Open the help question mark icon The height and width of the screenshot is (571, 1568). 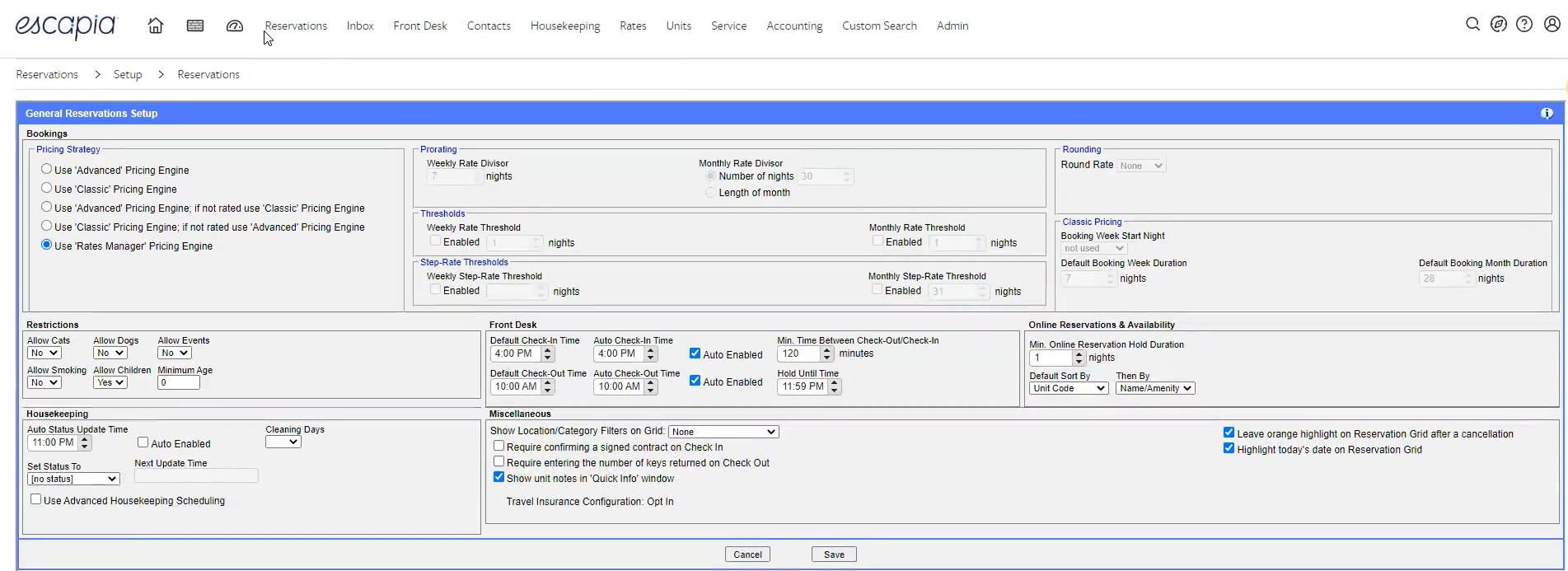tap(1524, 24)
